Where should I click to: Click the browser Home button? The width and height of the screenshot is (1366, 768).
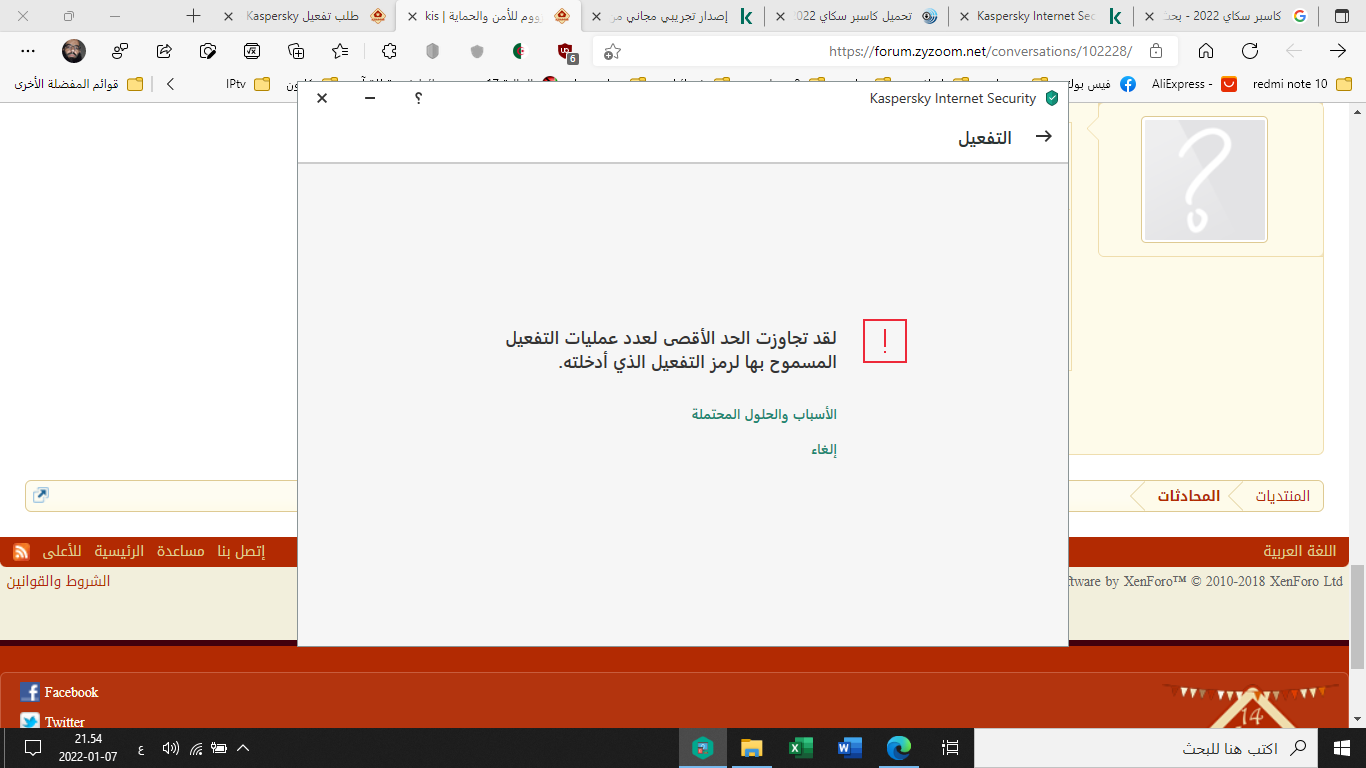pyautogui.click(x=1206, y=51)
